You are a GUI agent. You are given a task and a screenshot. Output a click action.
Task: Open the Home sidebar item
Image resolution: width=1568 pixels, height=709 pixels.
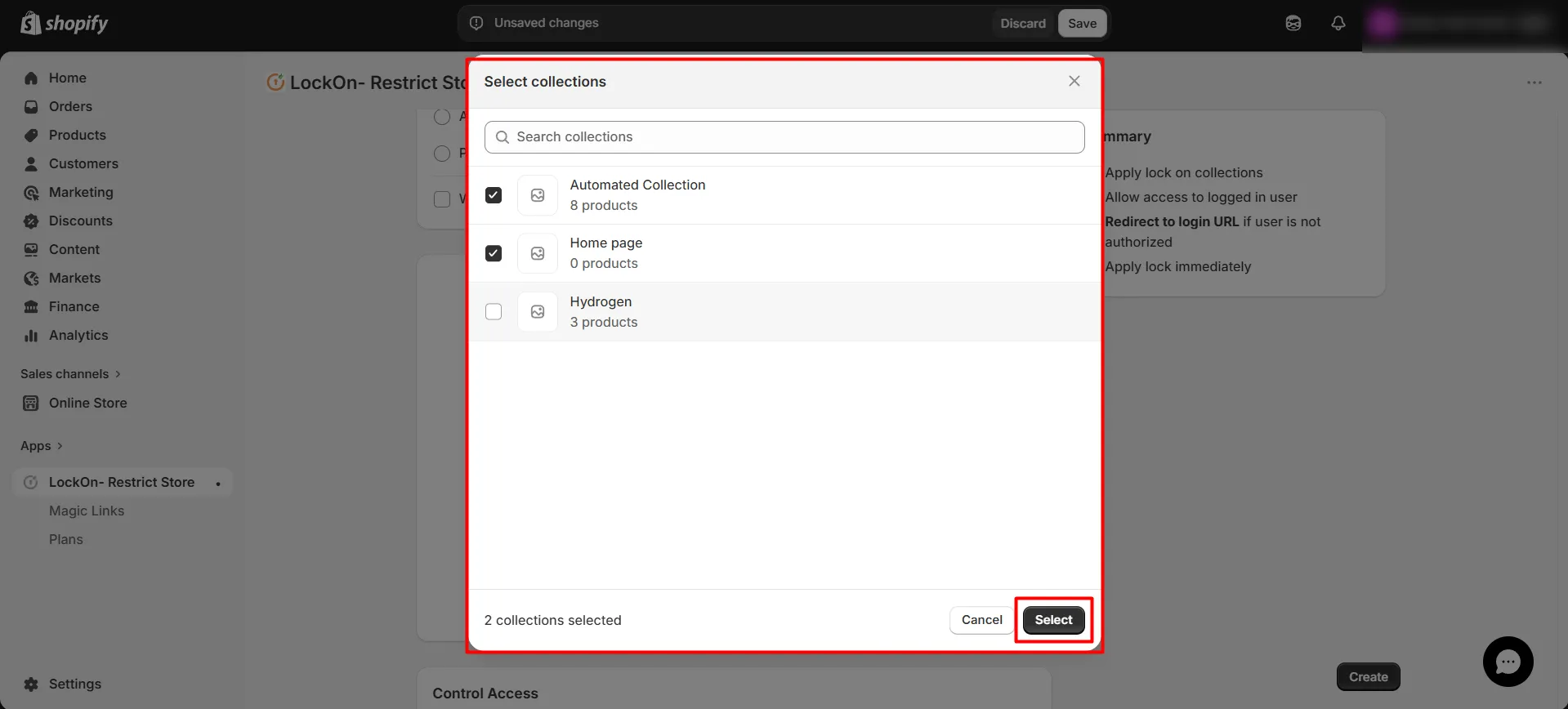point(67,78)
